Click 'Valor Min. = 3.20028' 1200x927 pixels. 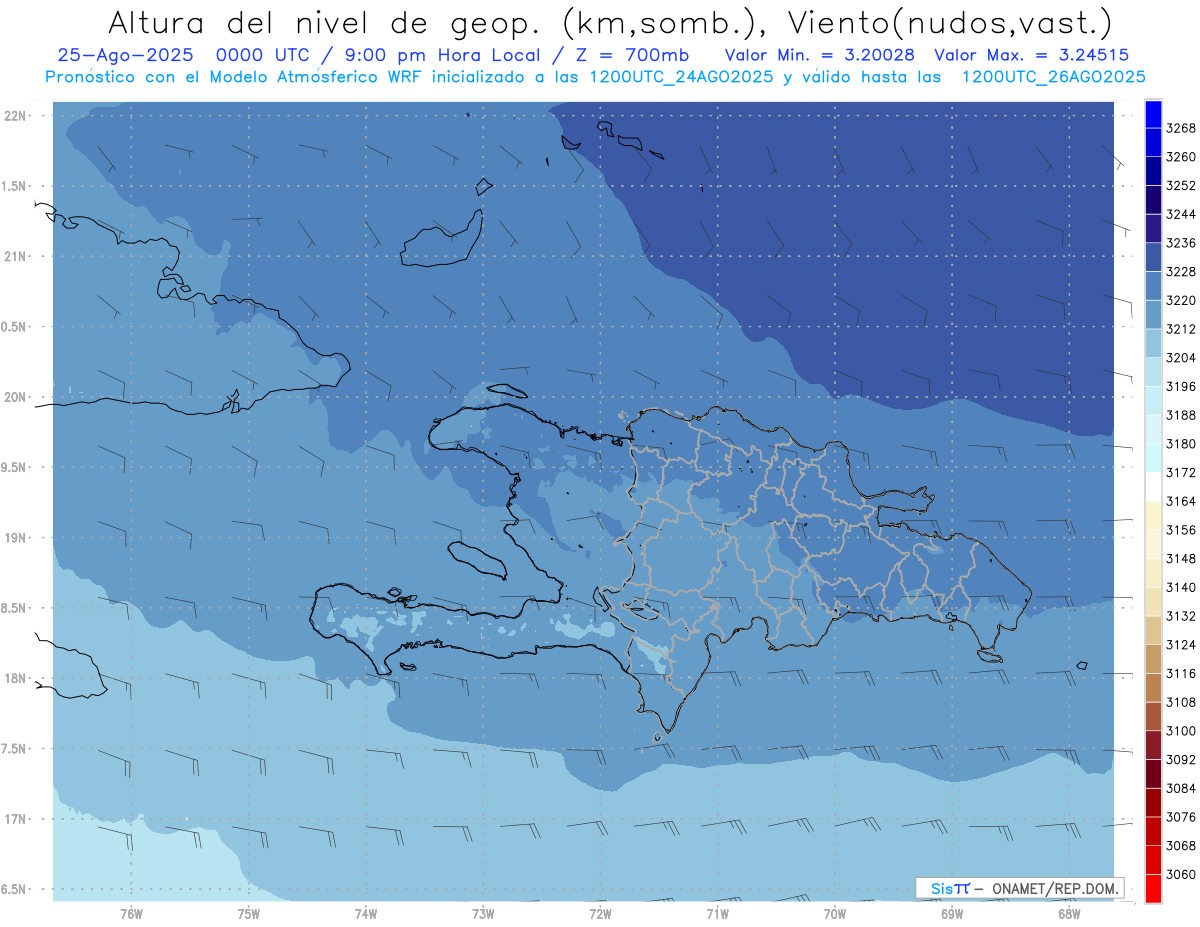click(x=819, y=55)
